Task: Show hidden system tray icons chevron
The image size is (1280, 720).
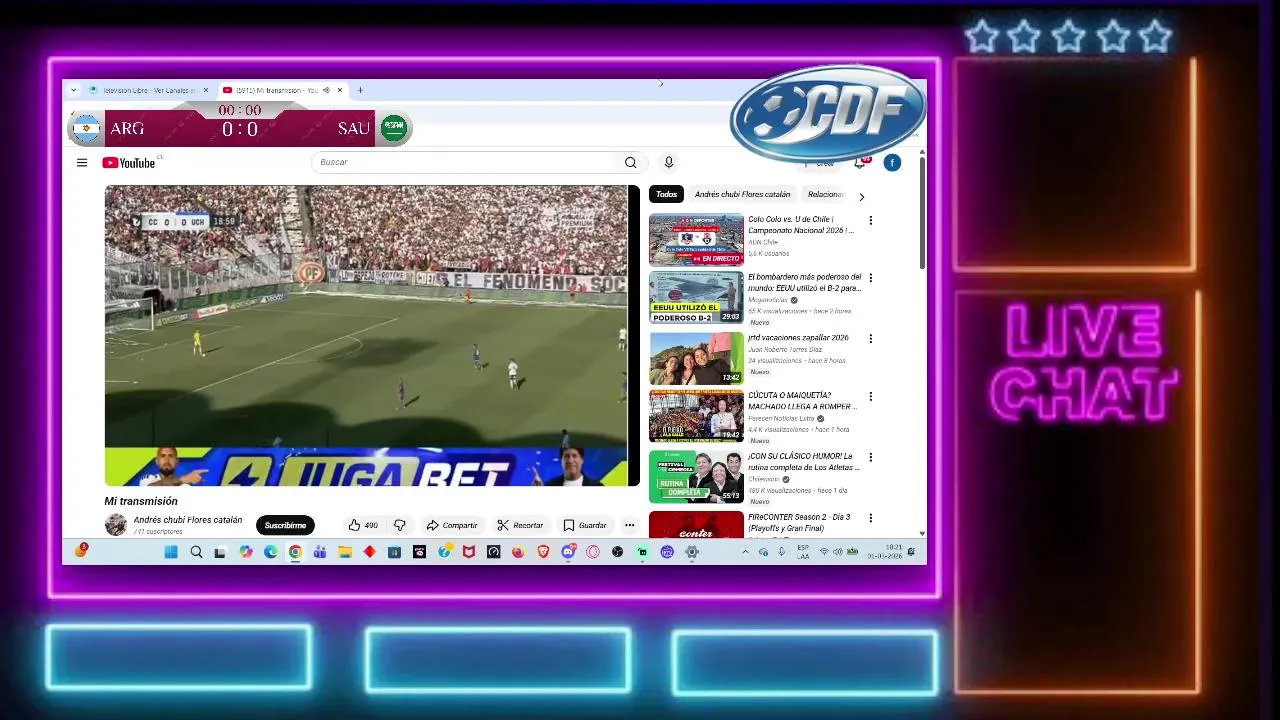Action: (745, 552)
